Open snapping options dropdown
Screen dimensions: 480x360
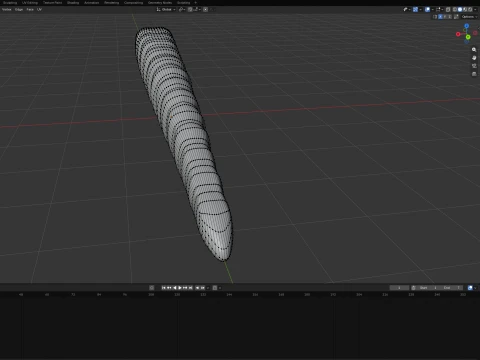click(x=196, y=9)
